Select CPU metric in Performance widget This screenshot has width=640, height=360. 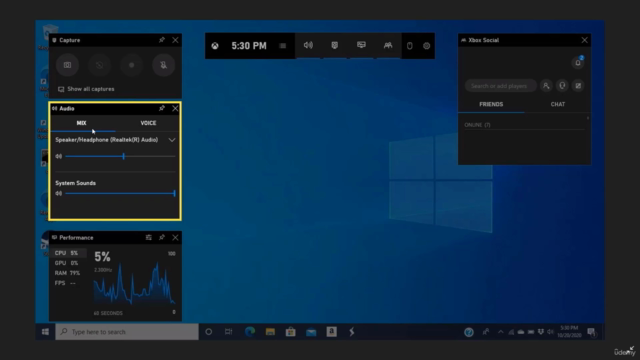[x=69, y=253]
